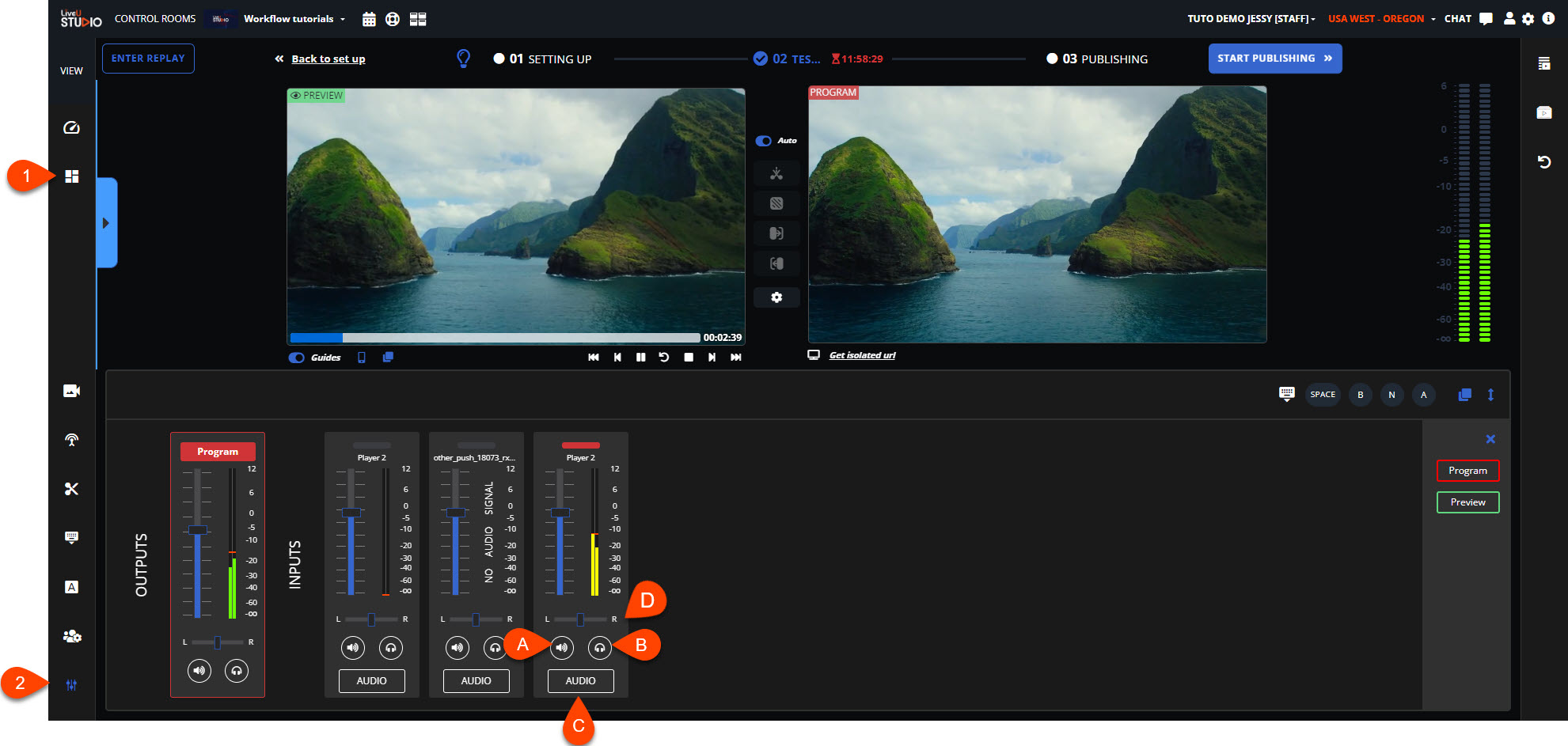Image resolution: width=1568 pixels, height=746 pixels.
Task: Toggle headphones on Player 2 channel with yellow levels
Action: pos(600,648)
